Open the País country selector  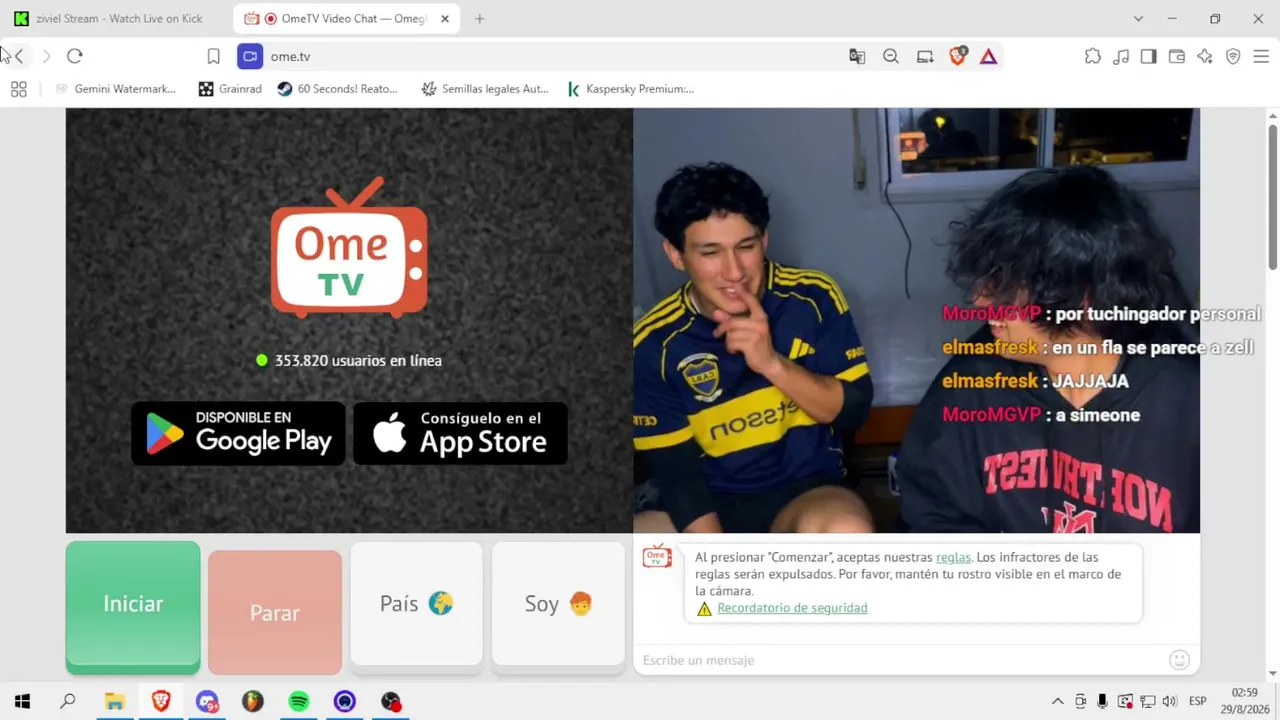(416, 604)
